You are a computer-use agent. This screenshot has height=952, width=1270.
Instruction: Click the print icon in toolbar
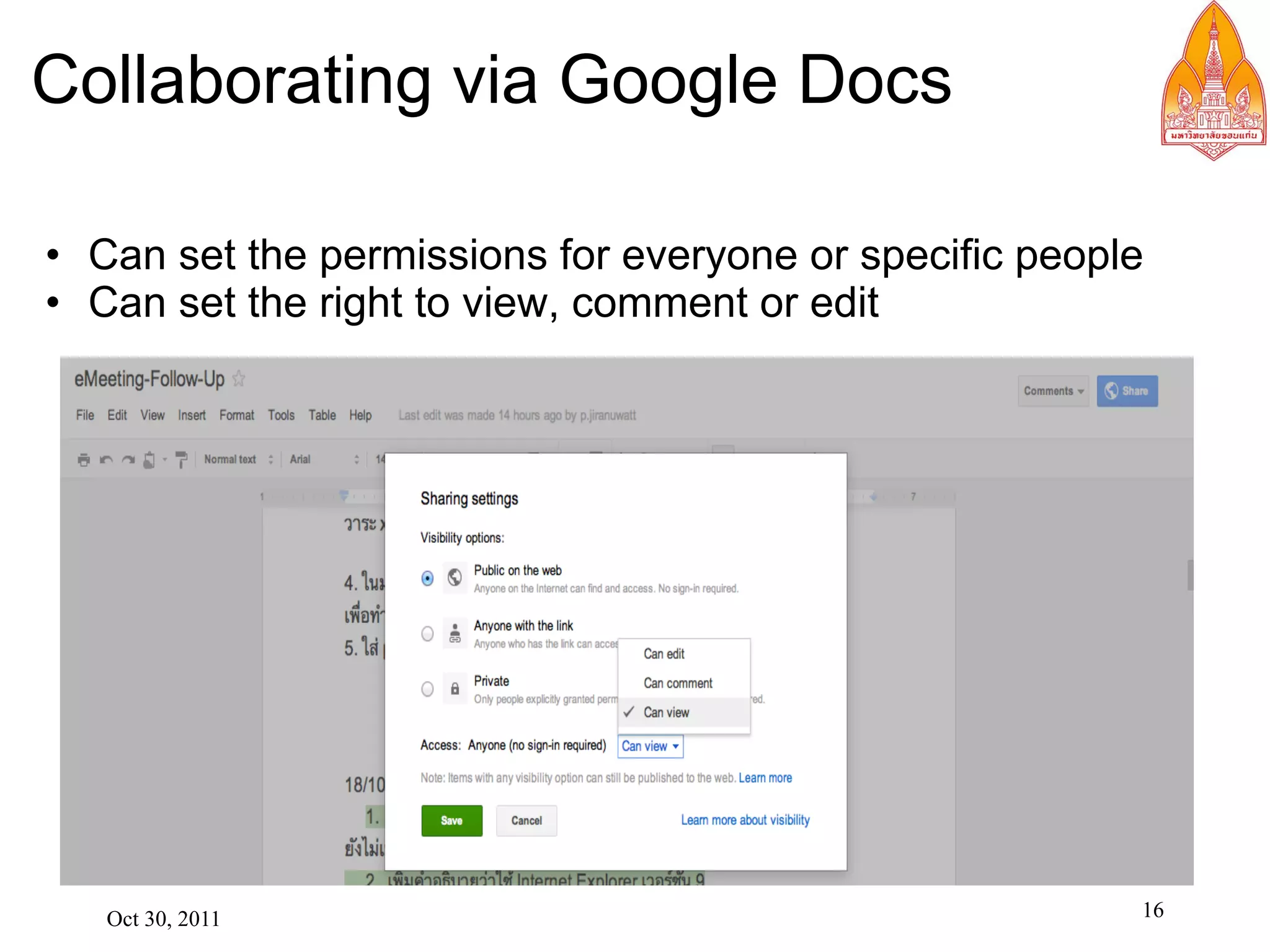[84, 459]
